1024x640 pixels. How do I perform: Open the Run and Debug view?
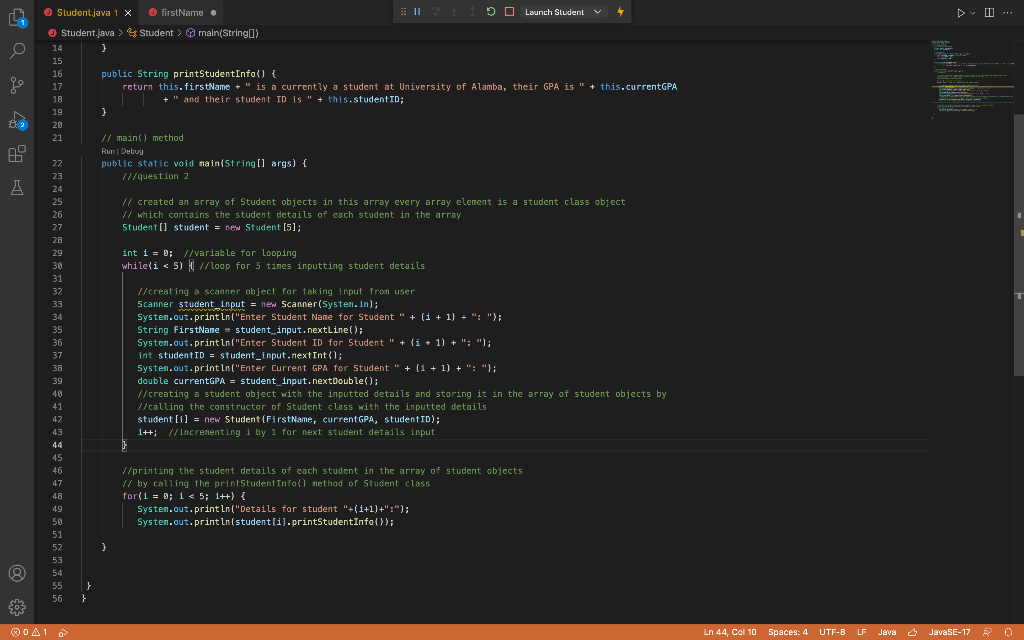point(17,120)
